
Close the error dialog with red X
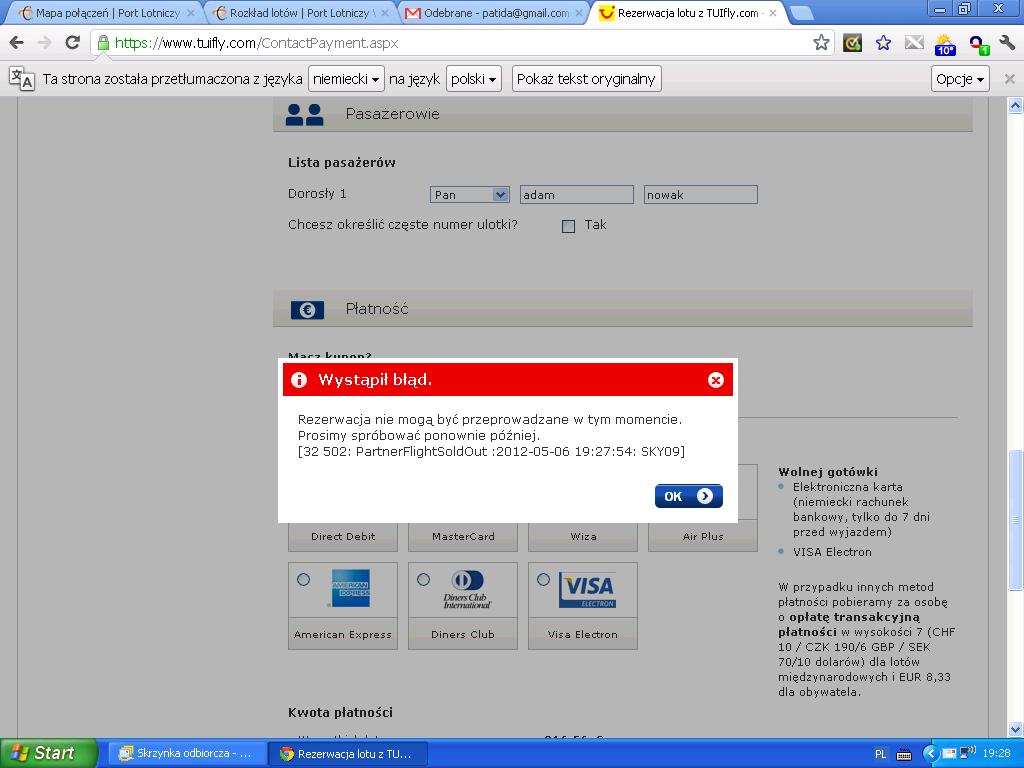click(716, 380)
